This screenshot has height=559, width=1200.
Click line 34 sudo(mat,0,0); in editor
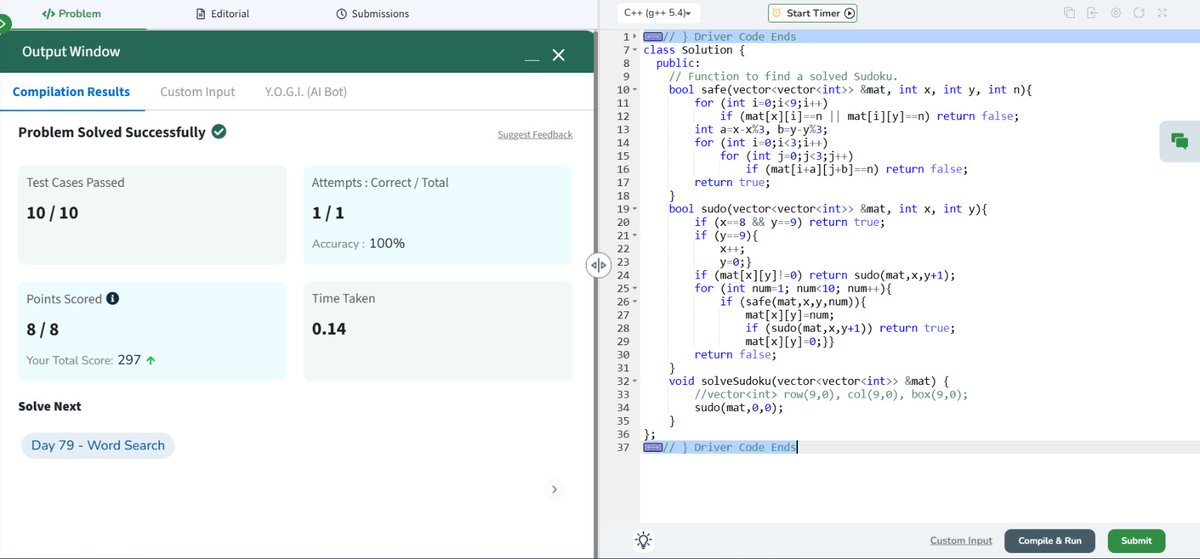click(739, 407)
